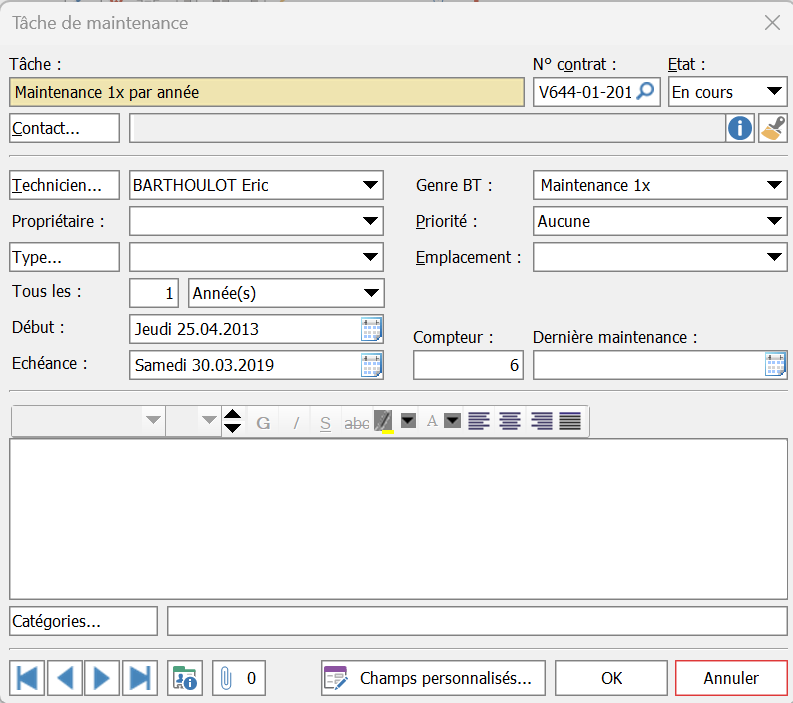Center-align the text in the editor
Image resolution: width=793 pixels, height=703 pixels.
pos(510,422)
